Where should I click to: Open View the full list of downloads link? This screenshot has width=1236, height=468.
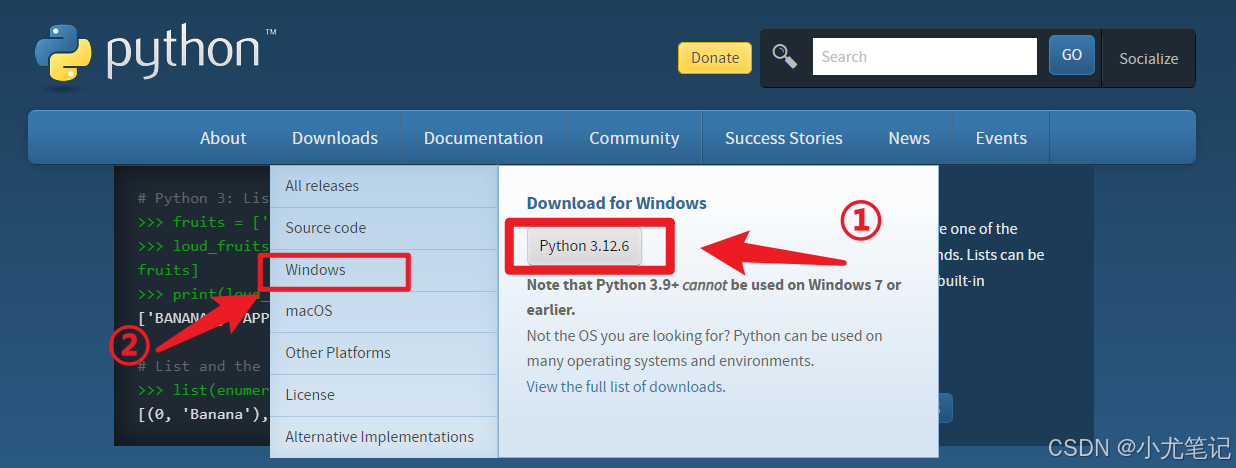coord(624,387)
